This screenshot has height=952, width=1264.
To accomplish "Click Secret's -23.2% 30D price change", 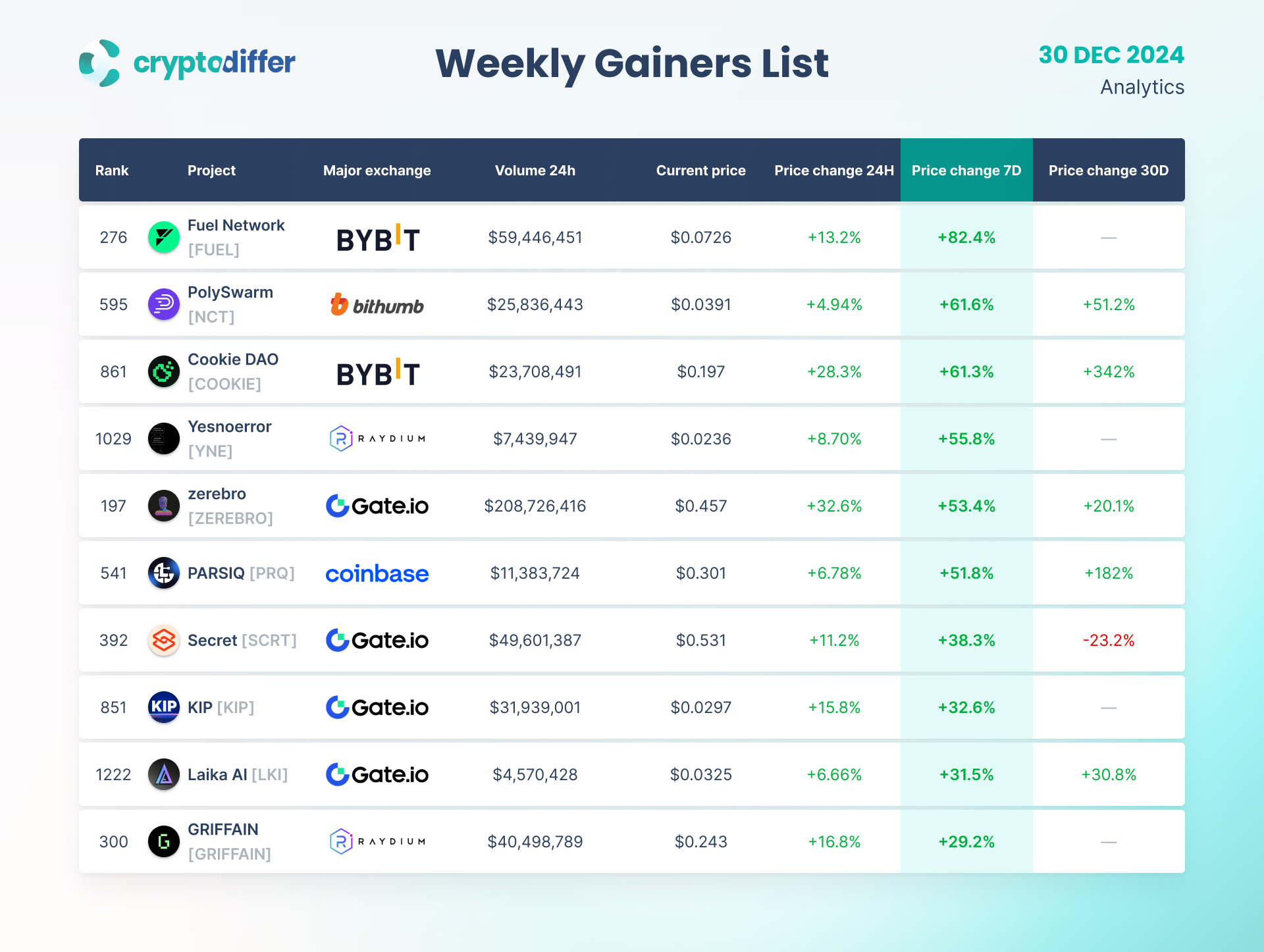I will point(1108,640).
